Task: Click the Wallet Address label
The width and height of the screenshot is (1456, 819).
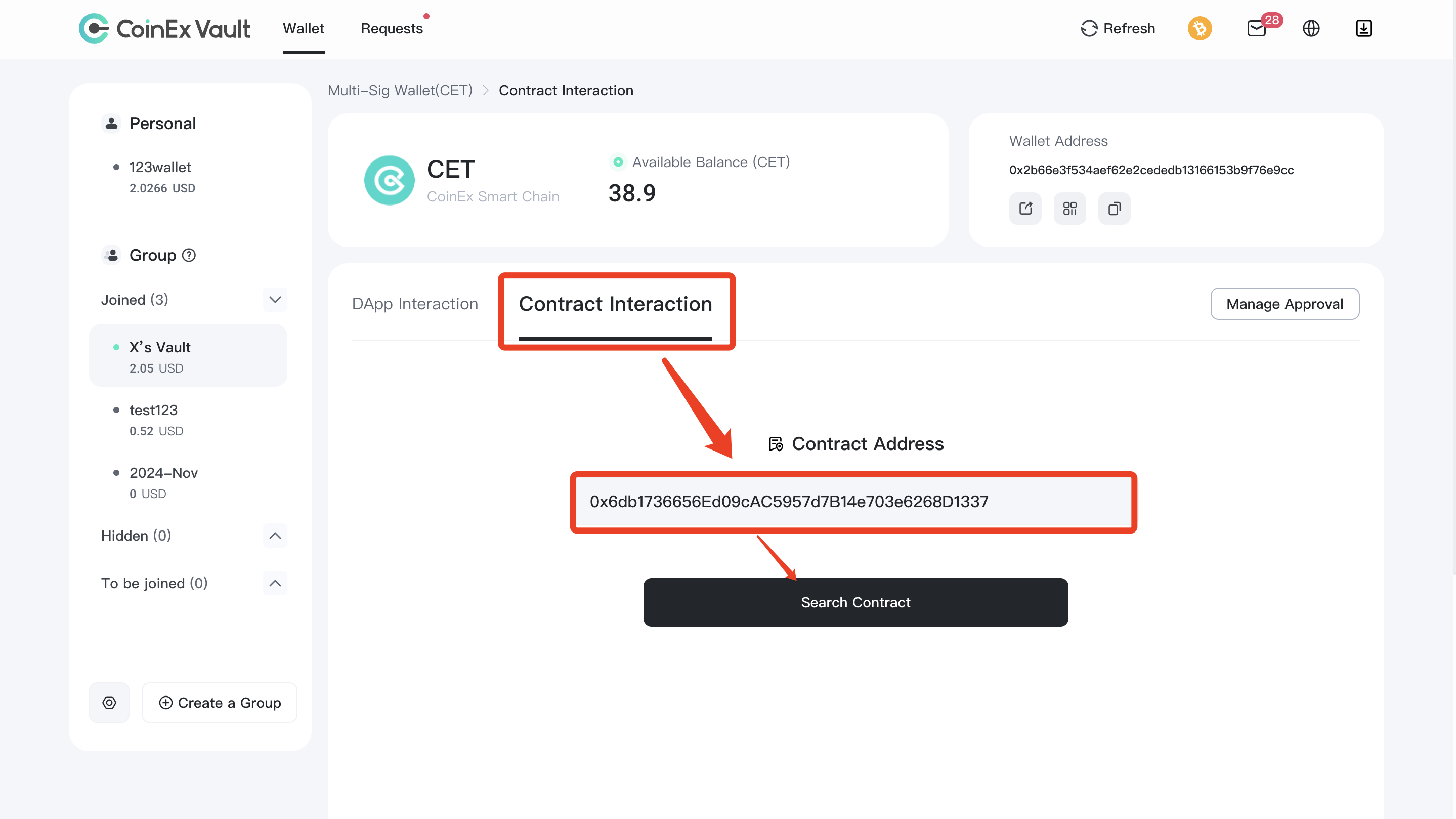Action: tap(1059, 141)
